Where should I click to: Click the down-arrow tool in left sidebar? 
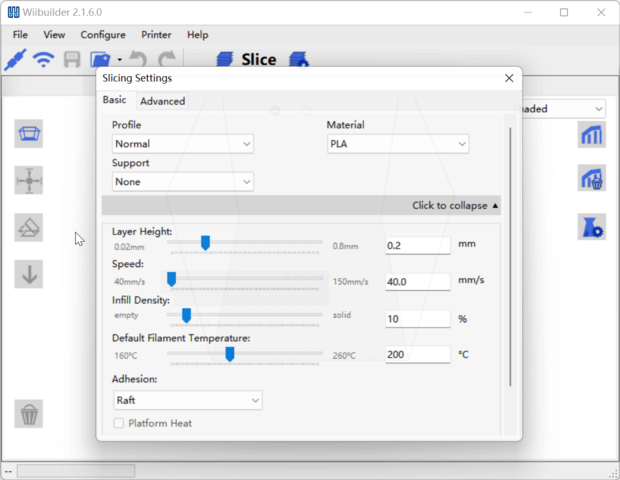tap(29, 274)
